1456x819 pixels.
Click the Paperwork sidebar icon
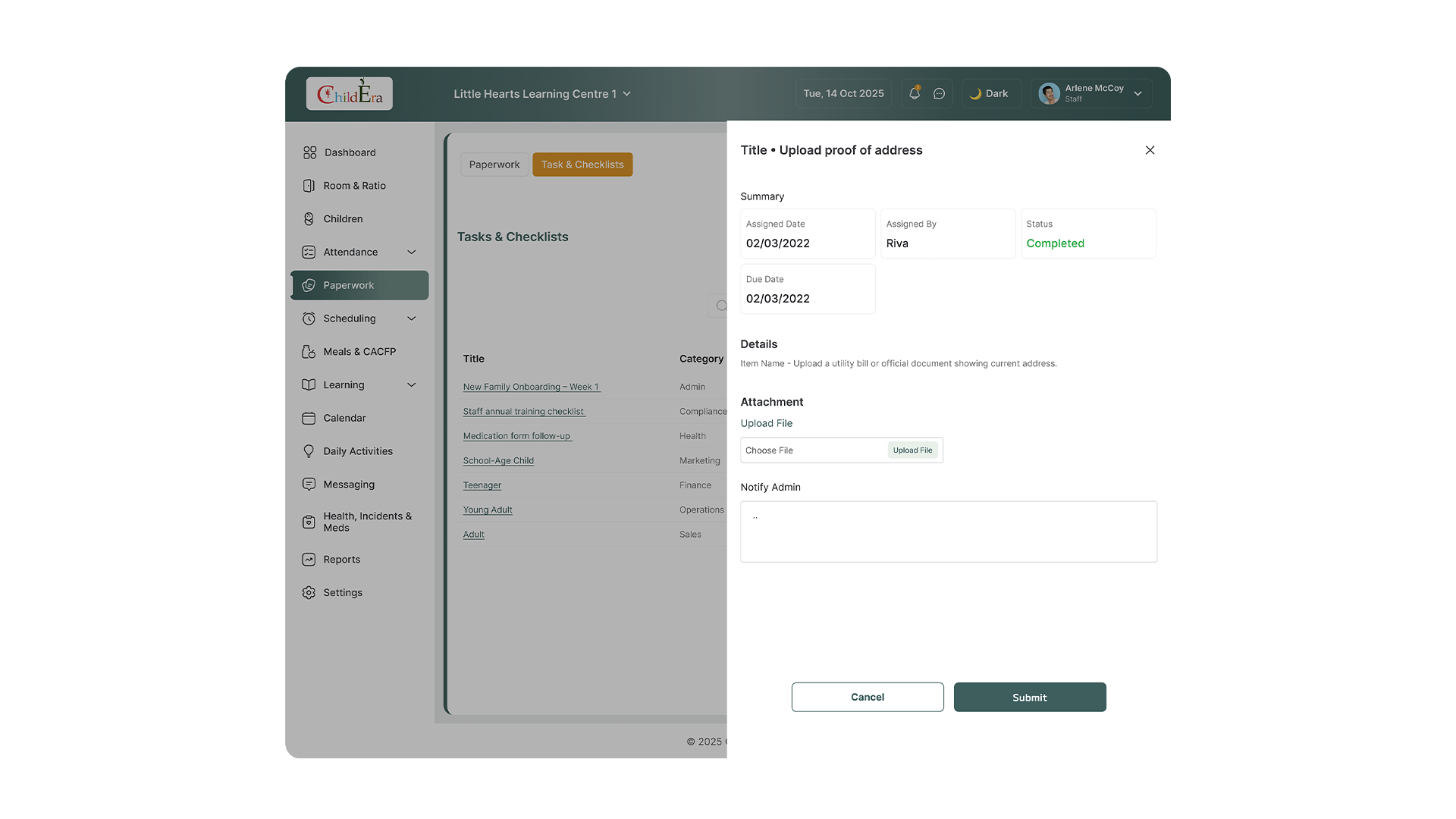(309, 285)
